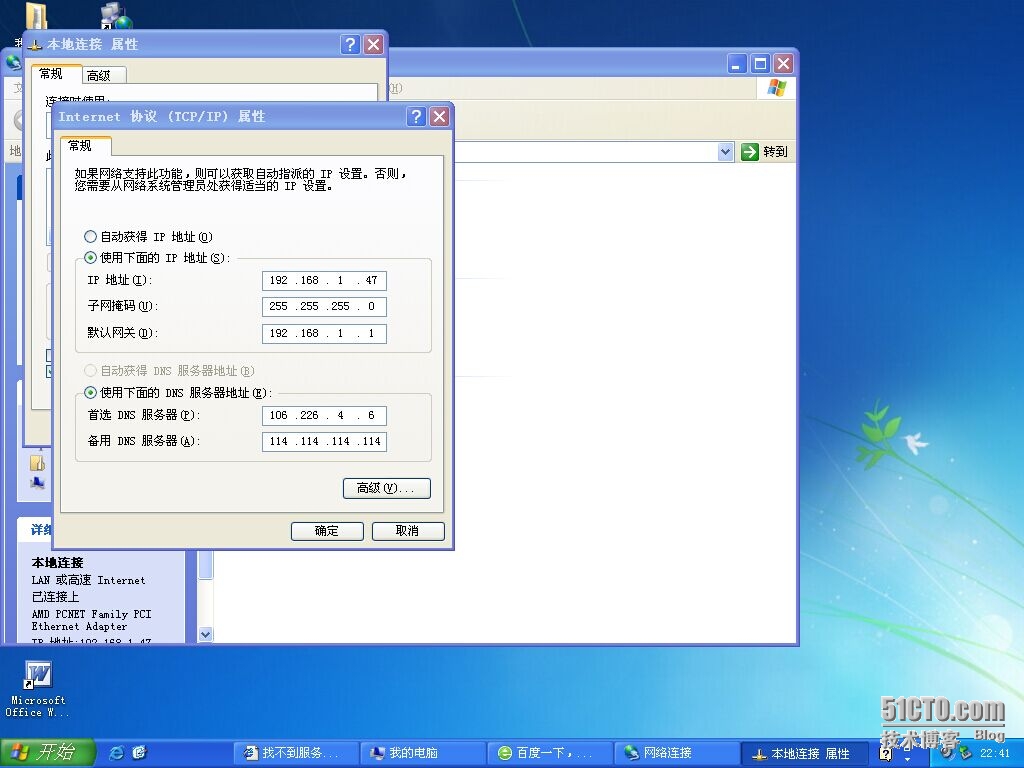Image resolution: width=1024 pixels, height=768 pixels.
Task: Select 使用下面的 IP 地址 radio button
Action: [91, 257]
